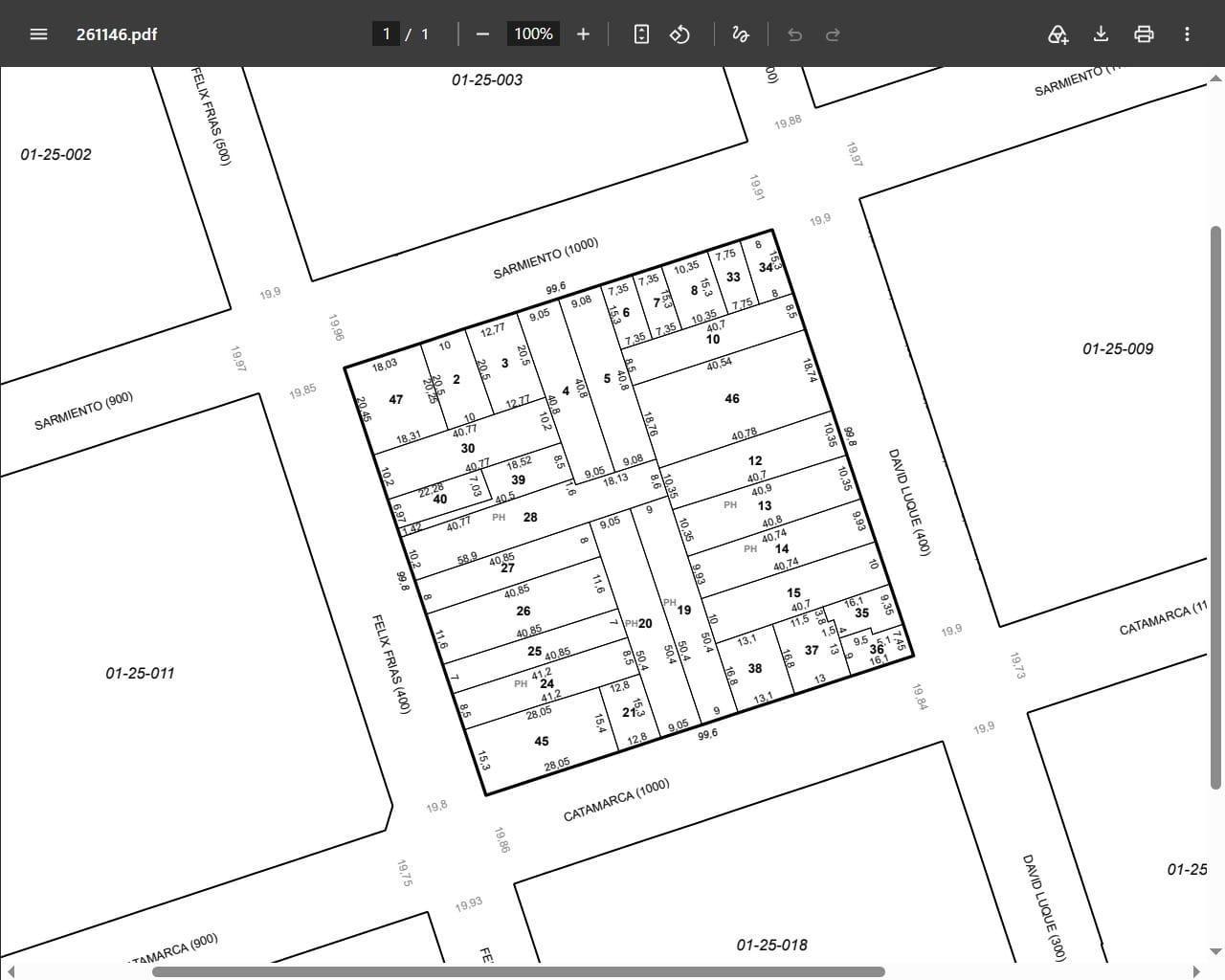Save the PDF to Google Drive
Image resolution: width=1225 pixels, height=980 pixels.
(x=1058, y=34)
